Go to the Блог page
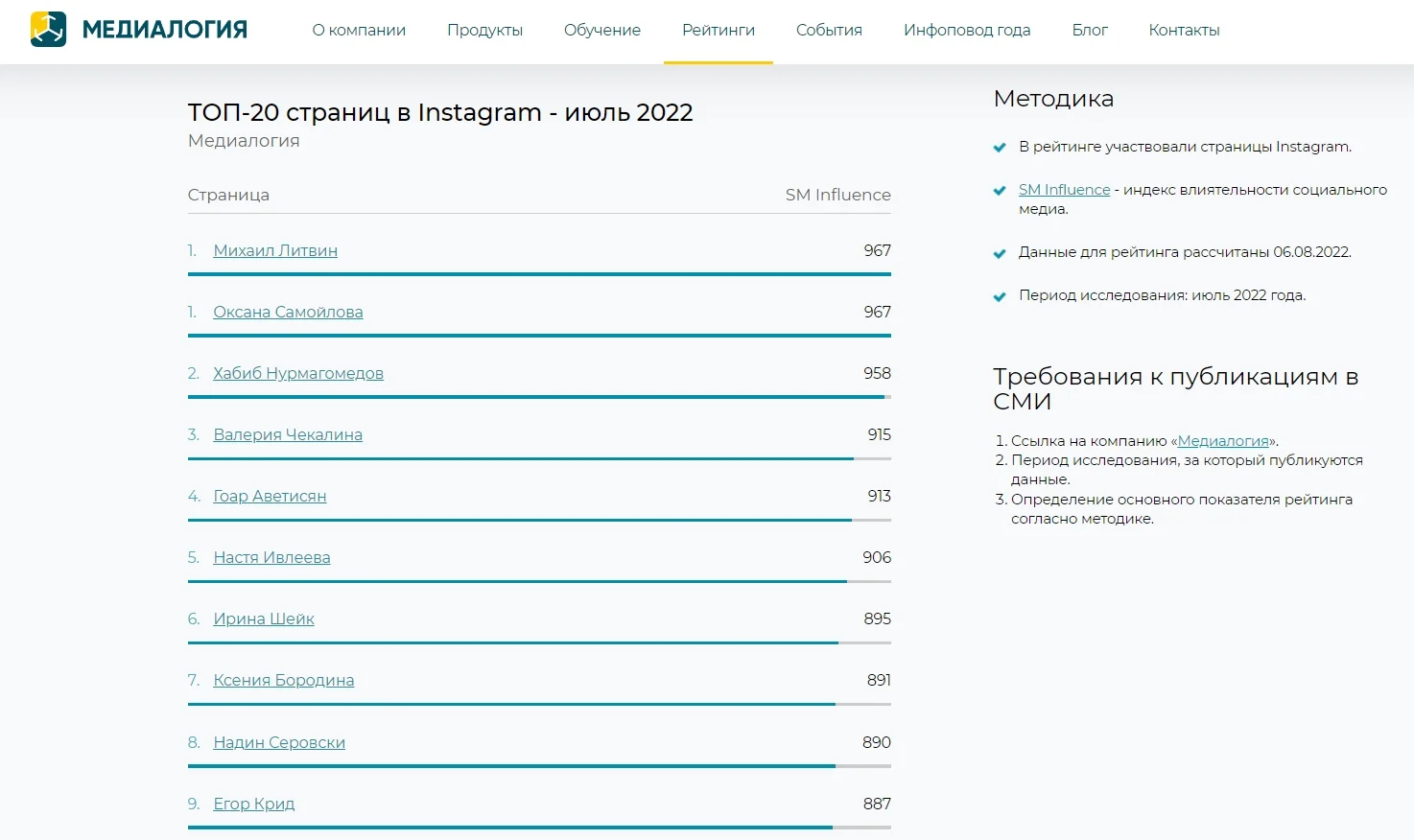Viewport: 1414px width, 840px height. (x=1090, y=30)
